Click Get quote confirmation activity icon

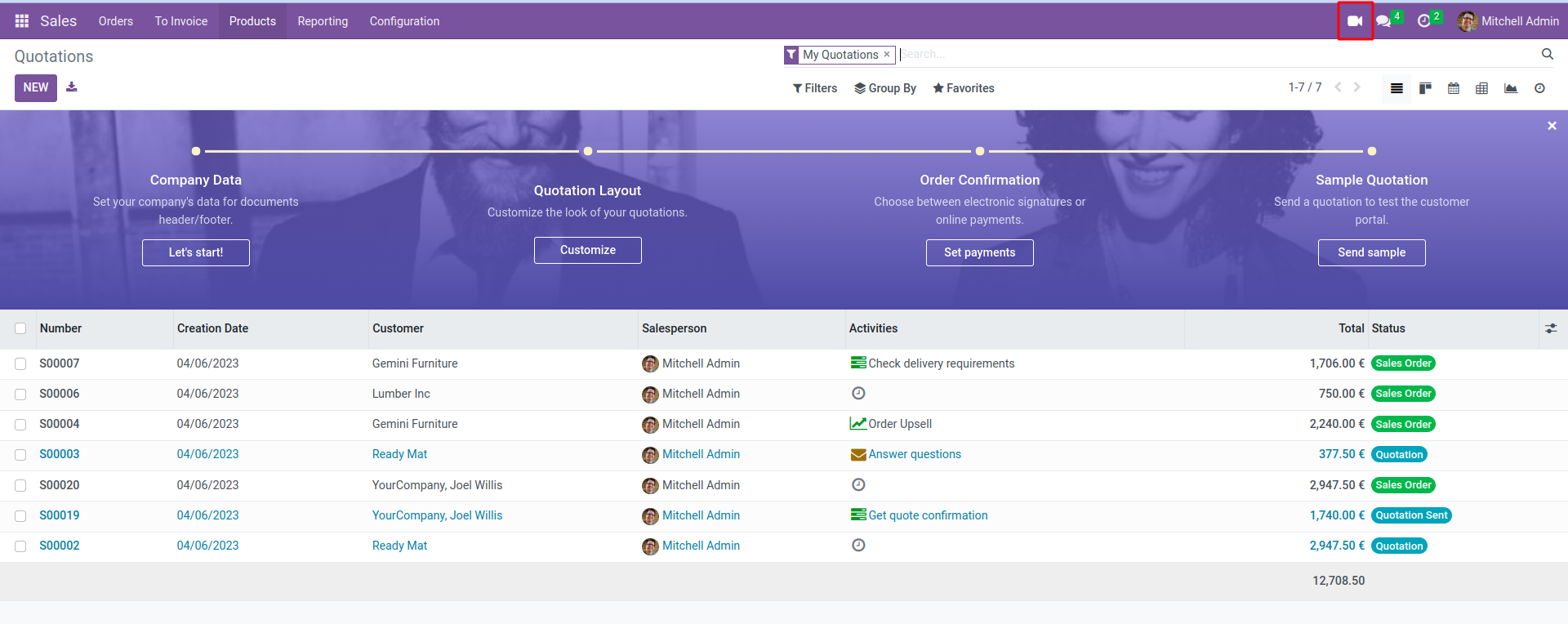pos(858,515)
